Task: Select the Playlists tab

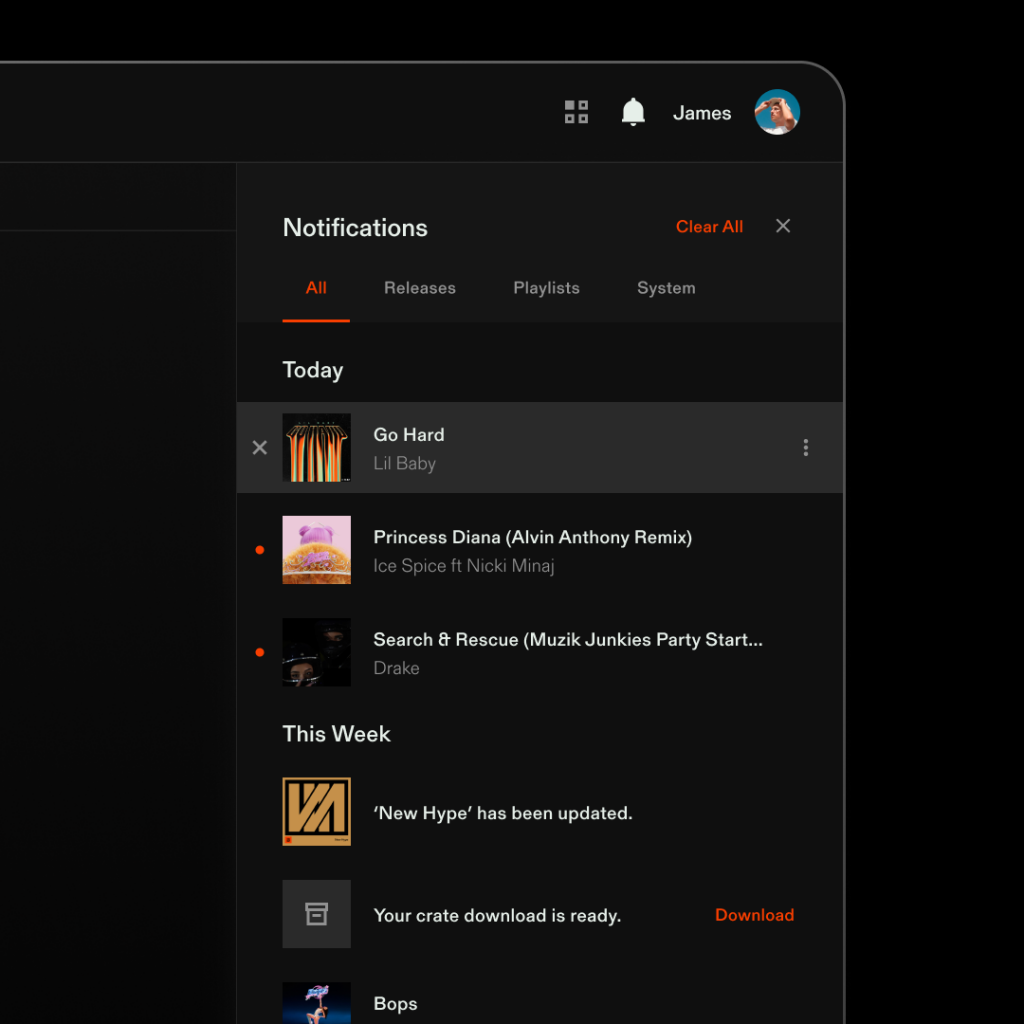Action: (x=546, y=288)
